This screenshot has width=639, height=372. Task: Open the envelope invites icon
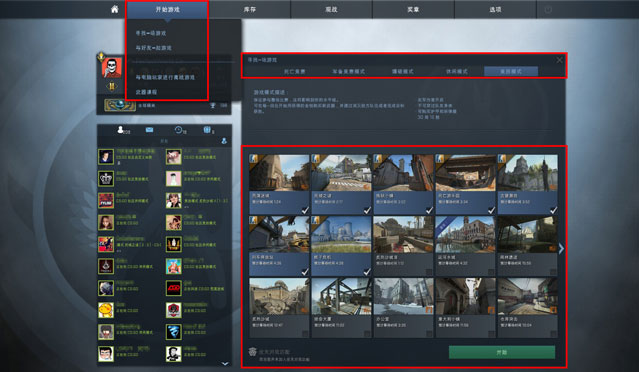[x=150, y=130]
